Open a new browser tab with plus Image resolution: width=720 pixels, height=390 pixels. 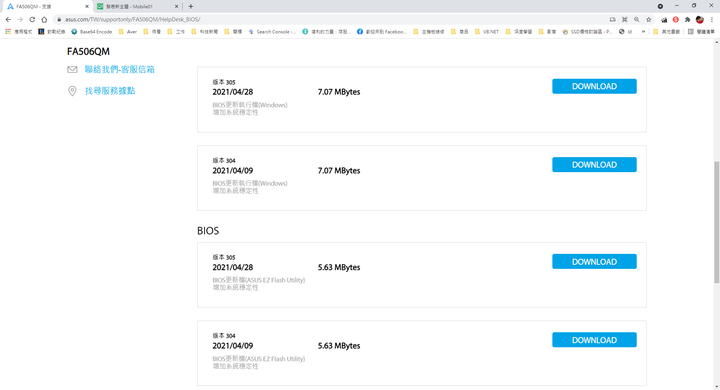(191, 6)
